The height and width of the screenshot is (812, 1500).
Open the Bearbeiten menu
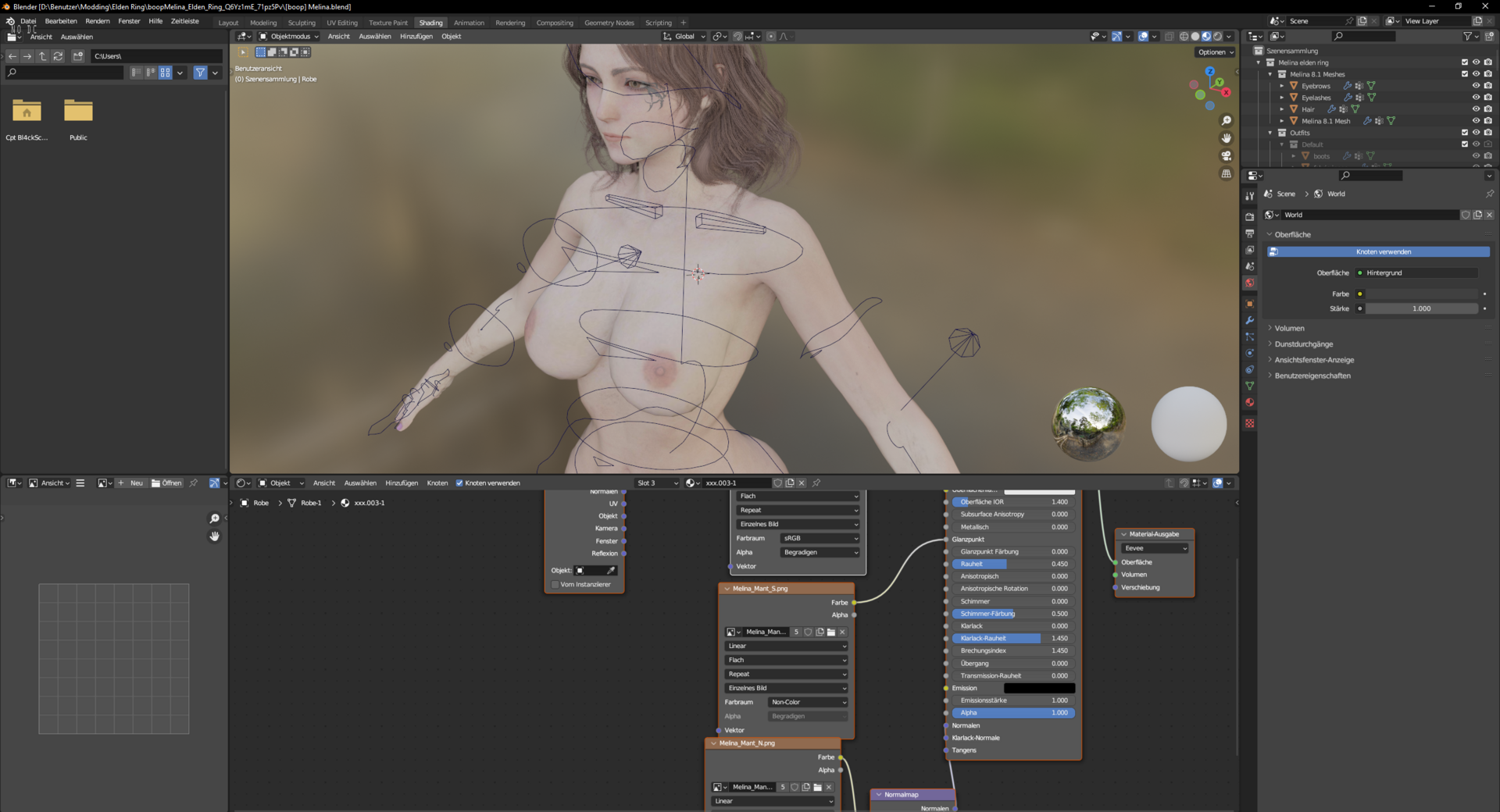click(61, 21)
